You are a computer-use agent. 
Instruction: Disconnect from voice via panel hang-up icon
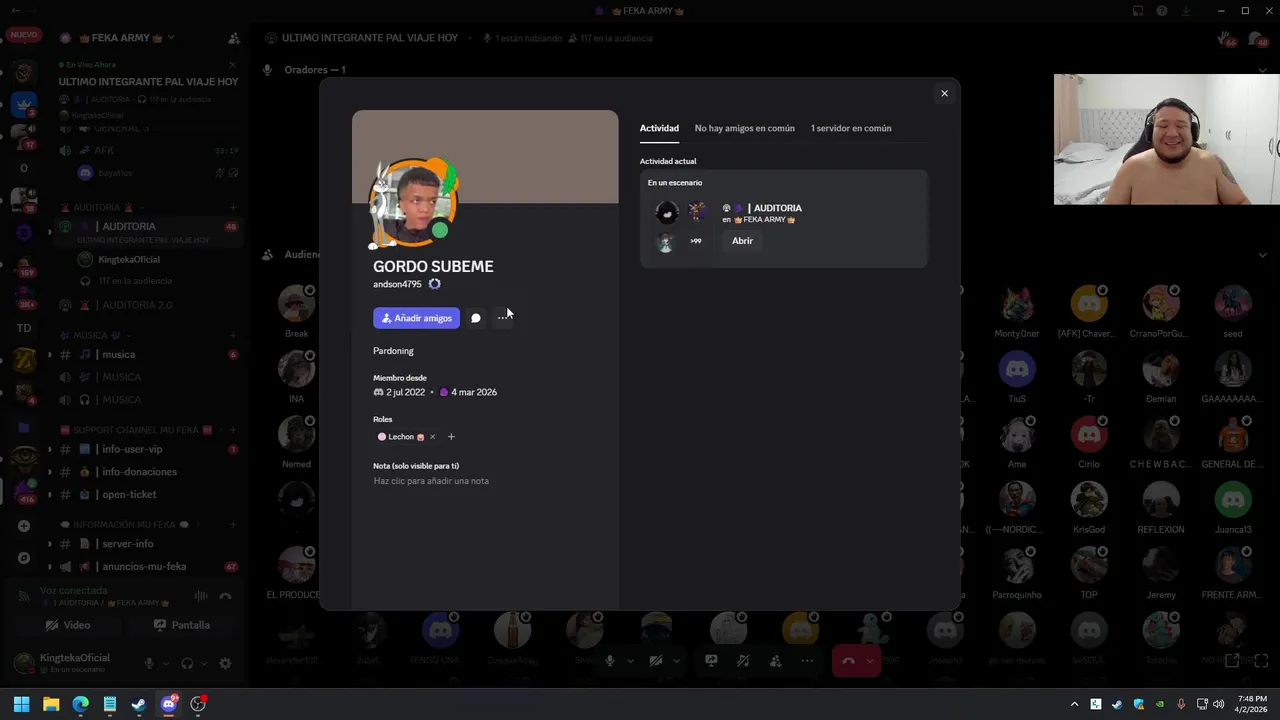pyautogui.click(x=226, y=596)
